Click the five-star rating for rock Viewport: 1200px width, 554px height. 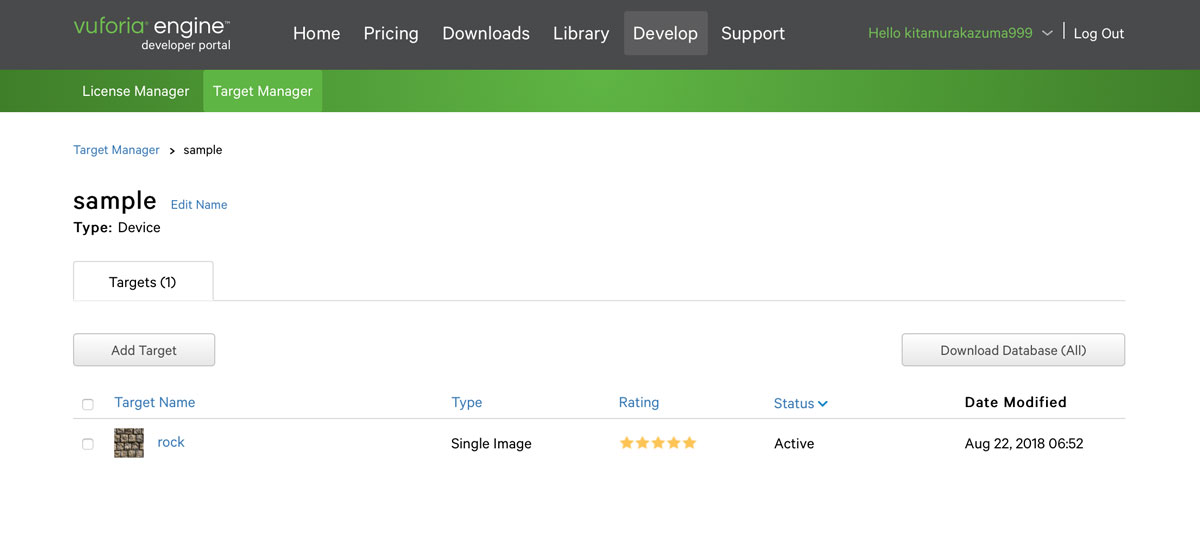[657, 443]
